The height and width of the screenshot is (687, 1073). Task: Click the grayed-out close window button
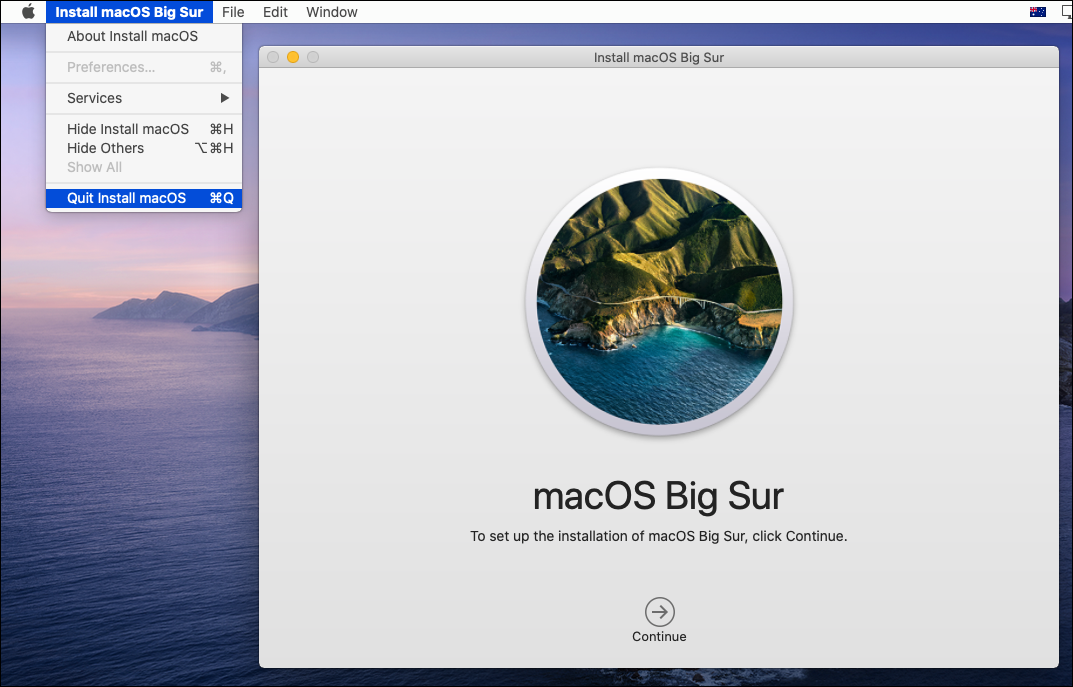pyautogui.click(x=273, y=58)
